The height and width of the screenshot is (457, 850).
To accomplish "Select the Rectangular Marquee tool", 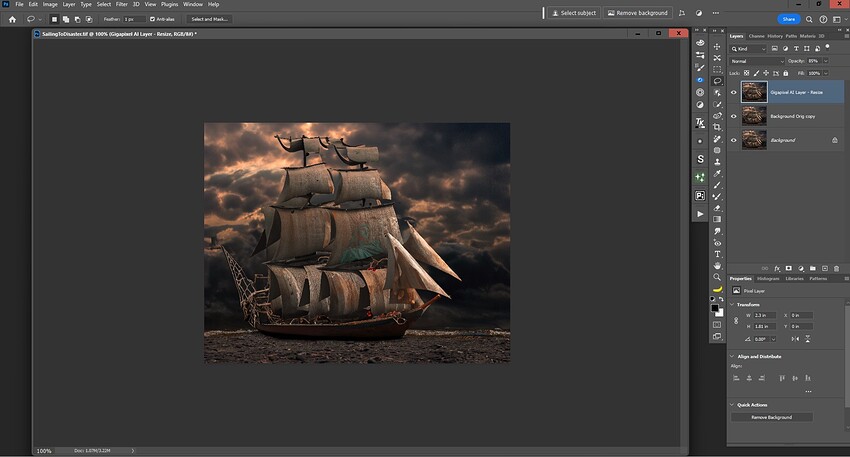I will tap(717, 69).
